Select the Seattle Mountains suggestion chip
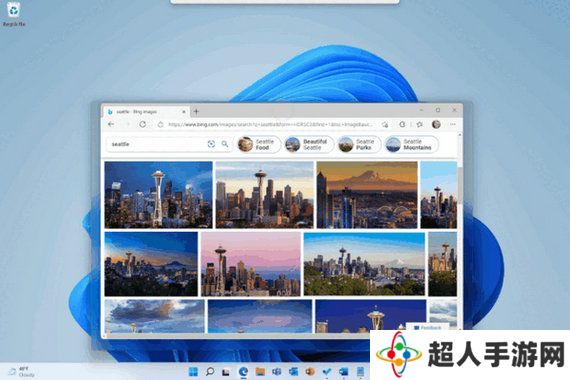Image resolution: width=570 pixels, height=380 pixels. [x=411, y=144]
